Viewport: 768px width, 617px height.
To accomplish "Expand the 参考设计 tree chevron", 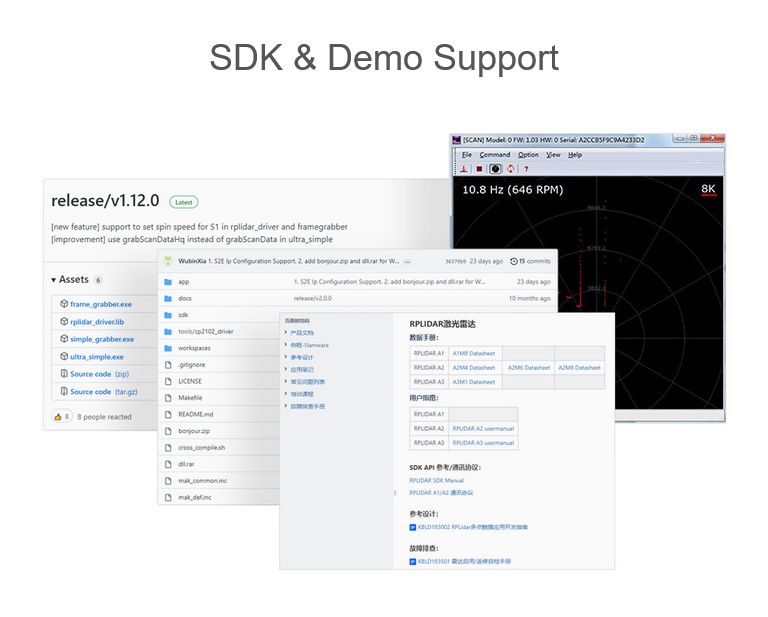I will (286, 357).
